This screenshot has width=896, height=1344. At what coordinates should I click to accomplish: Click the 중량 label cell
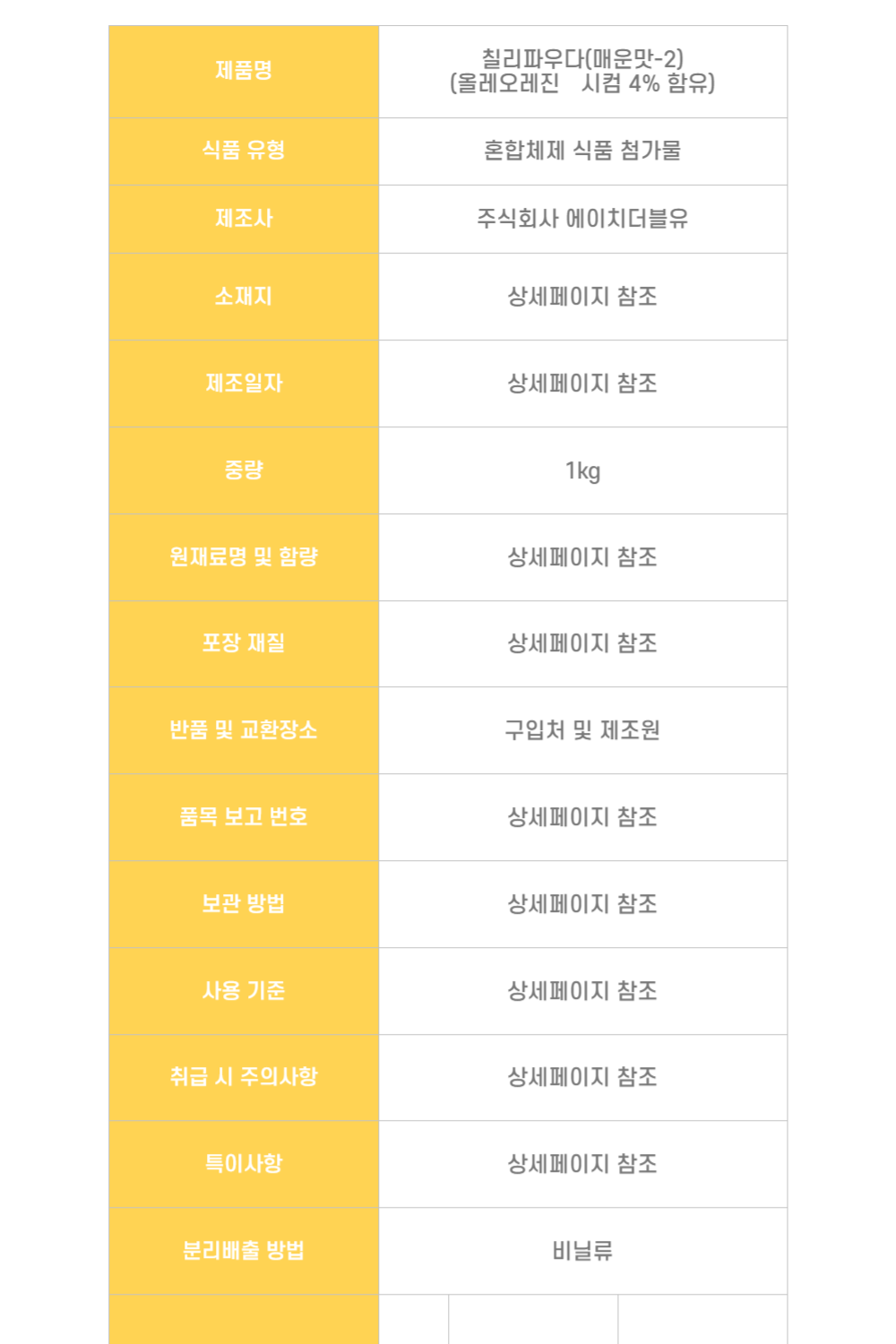click(x=244, y=470)
